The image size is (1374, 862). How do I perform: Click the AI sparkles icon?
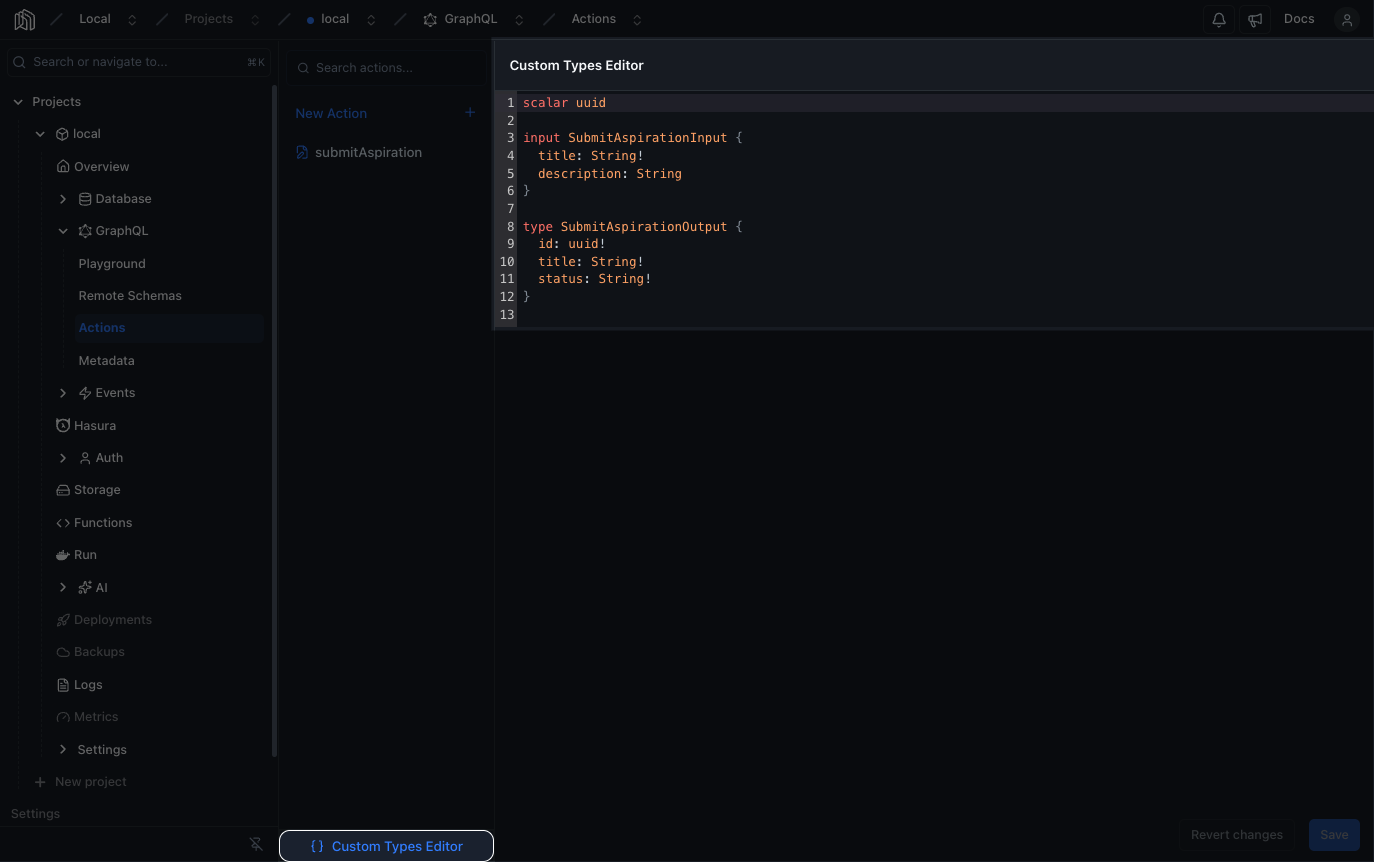pos(85,587)
